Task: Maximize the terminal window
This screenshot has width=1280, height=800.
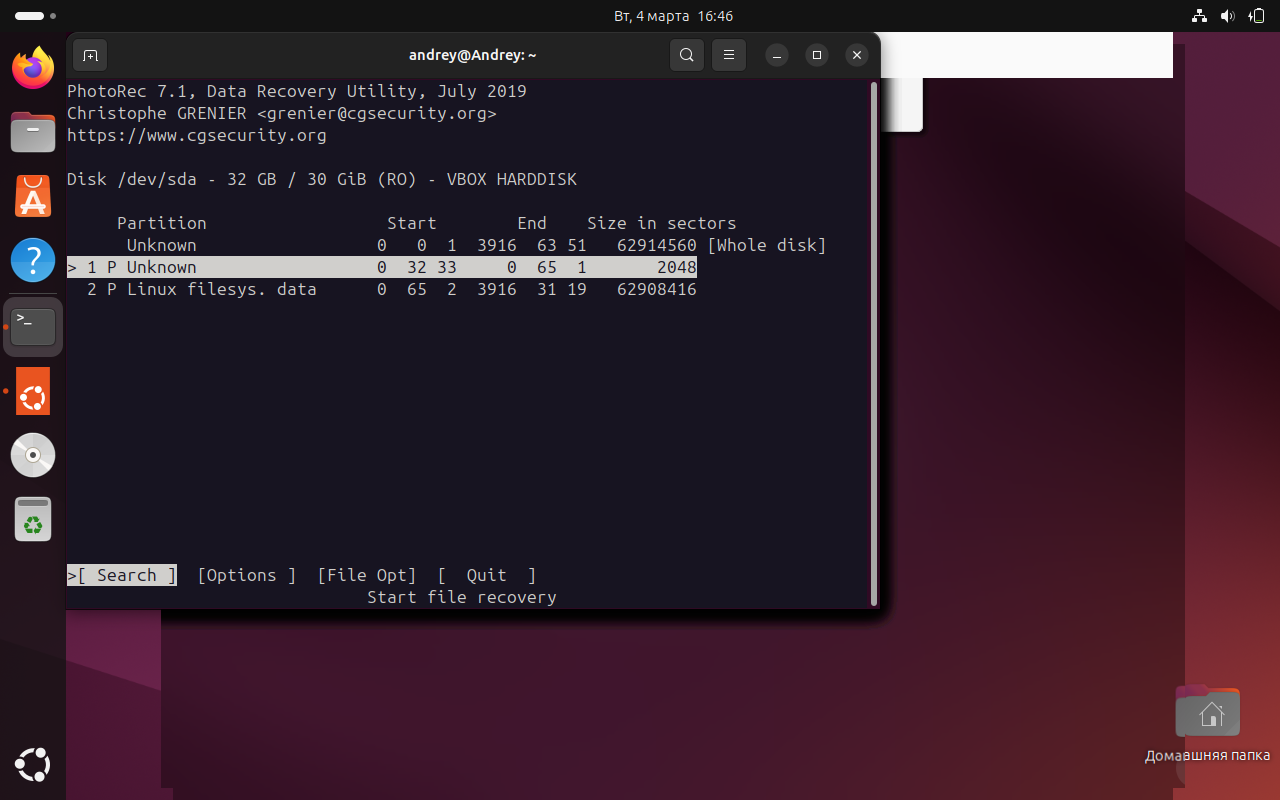Action: [x=817, y=55]
